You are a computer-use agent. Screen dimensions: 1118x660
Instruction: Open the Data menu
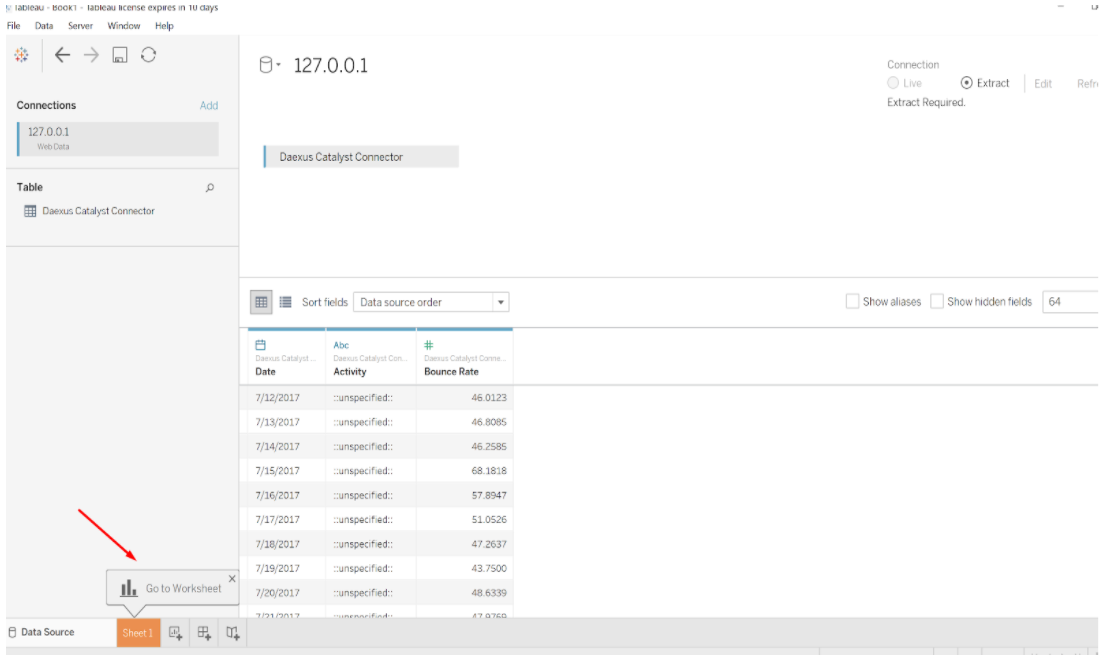tap(43, 26)
